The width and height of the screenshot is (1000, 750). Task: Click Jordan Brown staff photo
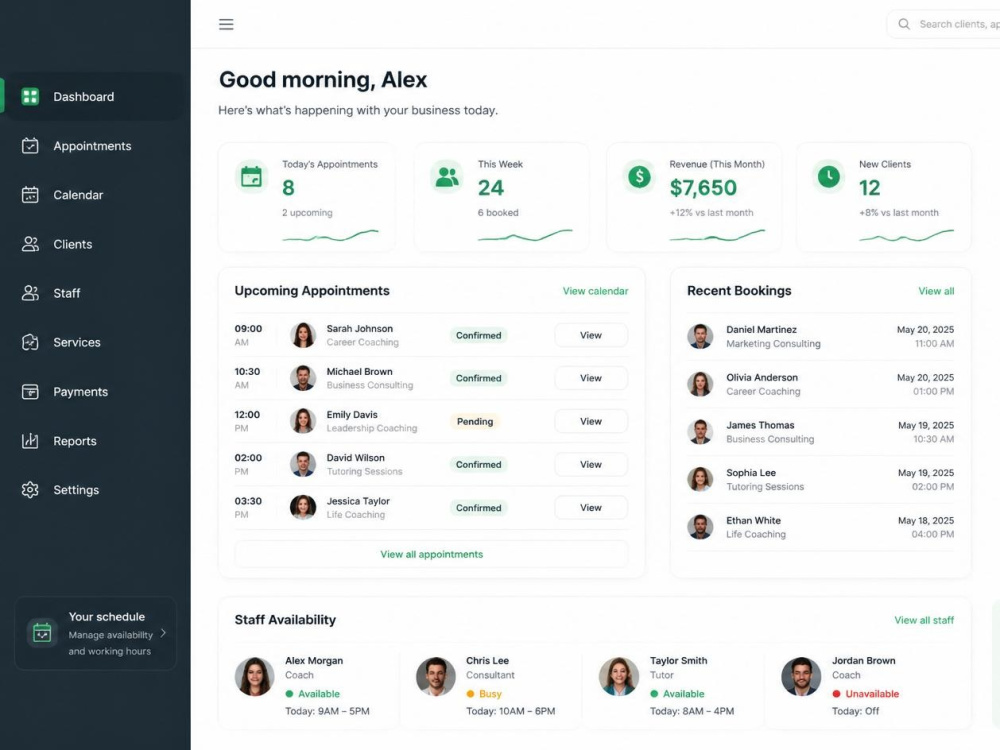[x=801, y=676]
